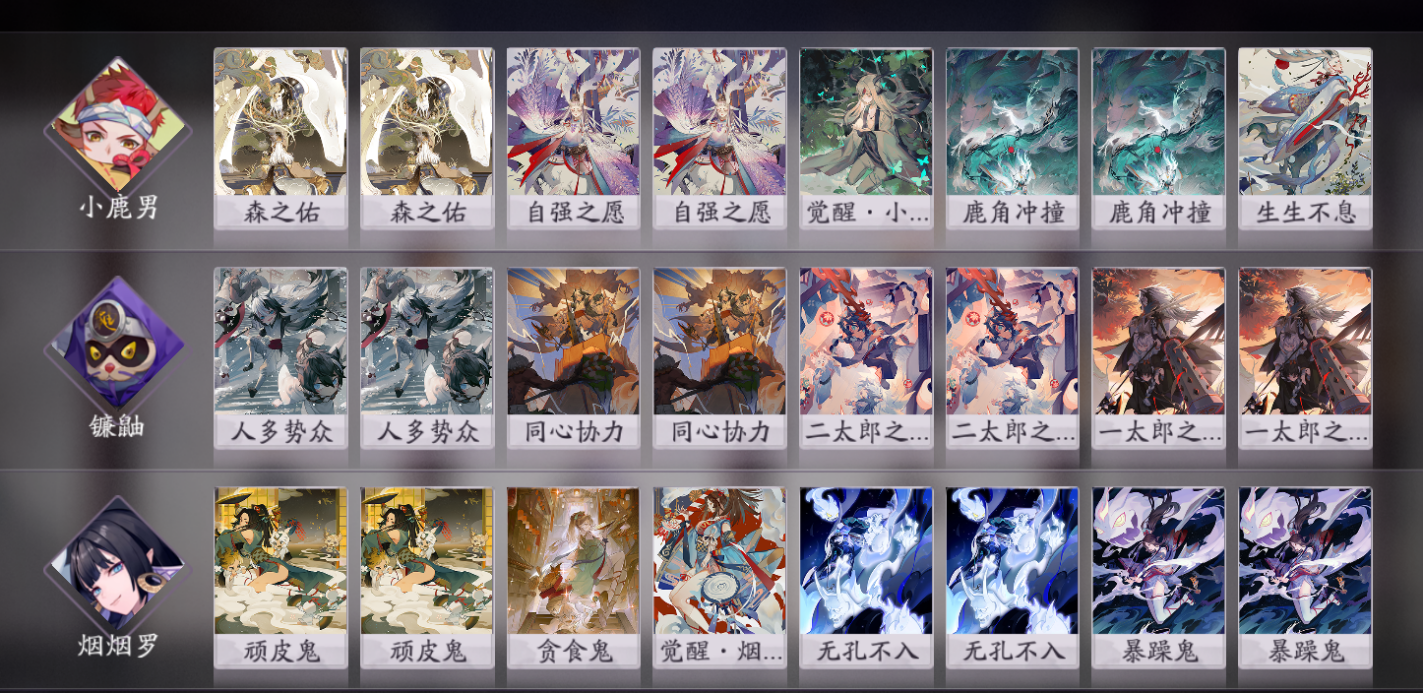This screenshot has height=693, width=1423.
Task: Select the right 森之佑 card
Action: [427, 139]
